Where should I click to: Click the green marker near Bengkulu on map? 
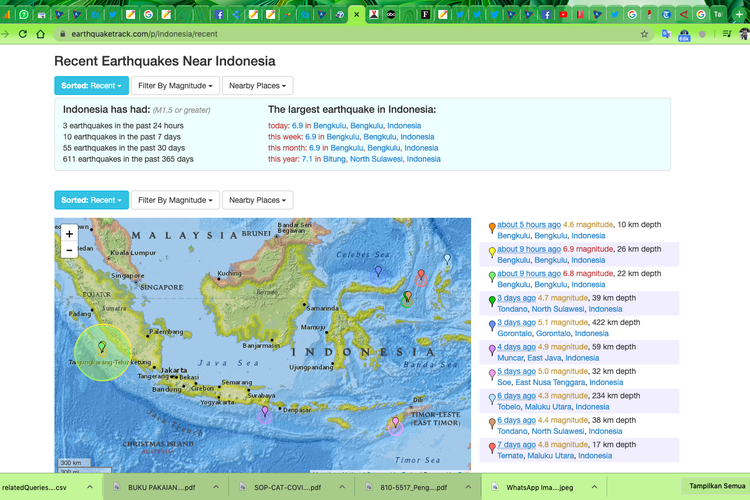102,347
